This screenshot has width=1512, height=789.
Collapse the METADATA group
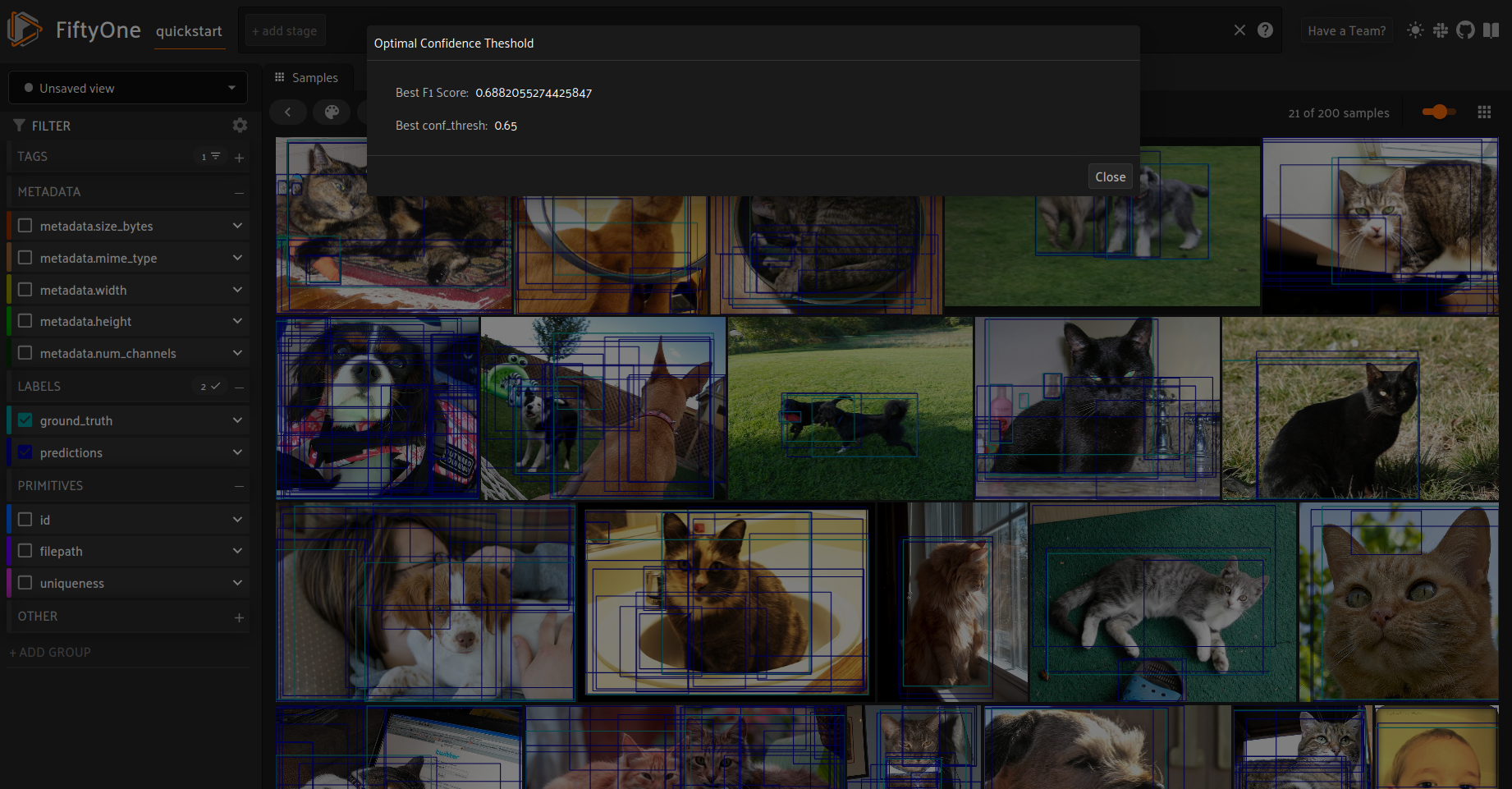click(239, 192)
